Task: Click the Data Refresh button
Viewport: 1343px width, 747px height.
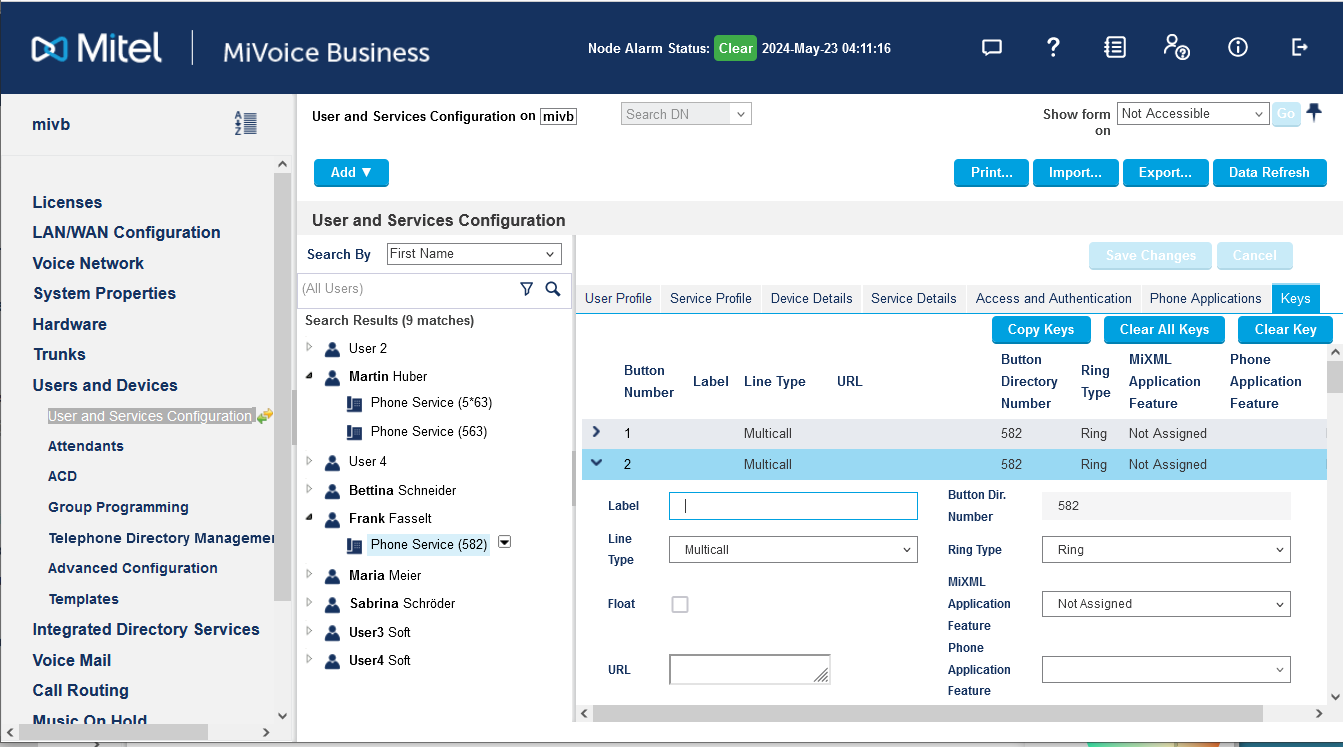Action: [x=1268, y=173]
